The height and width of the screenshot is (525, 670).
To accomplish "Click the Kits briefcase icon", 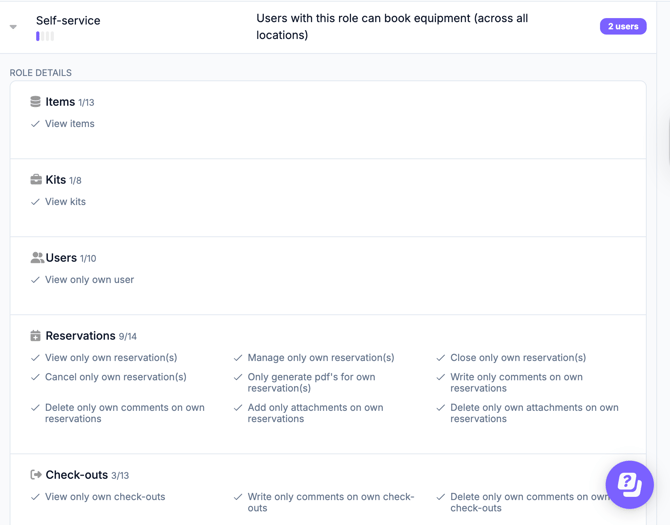I will [36, 180].
